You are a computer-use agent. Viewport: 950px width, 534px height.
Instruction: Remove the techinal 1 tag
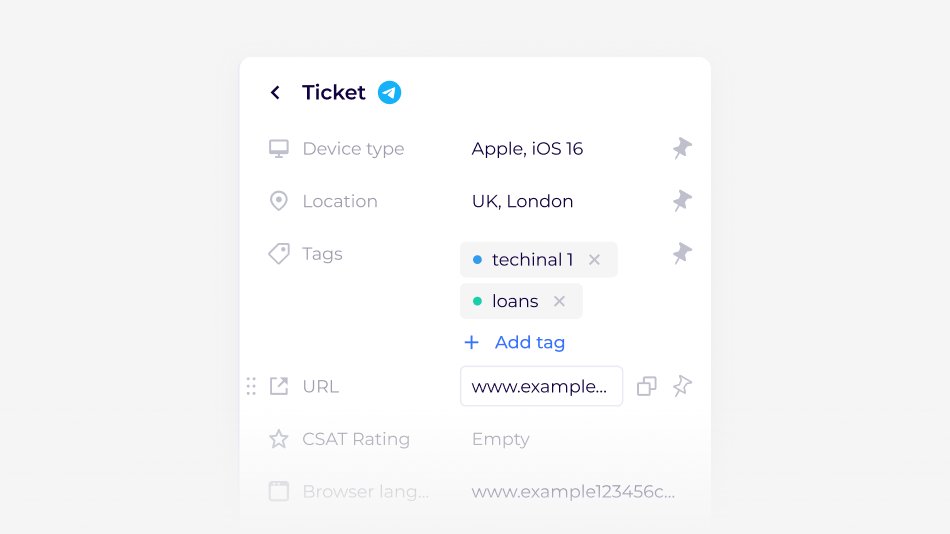coord(594,259)
